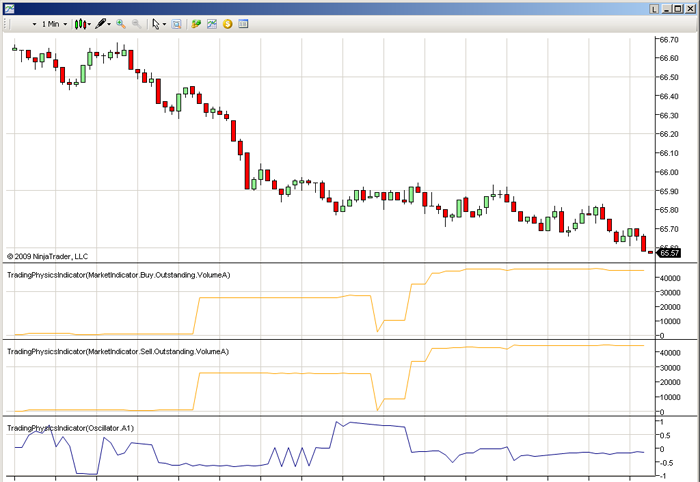This screenshot has height=482, width=700.
Task: Click the zoom in magnifier icon
Action: point(121,23)
